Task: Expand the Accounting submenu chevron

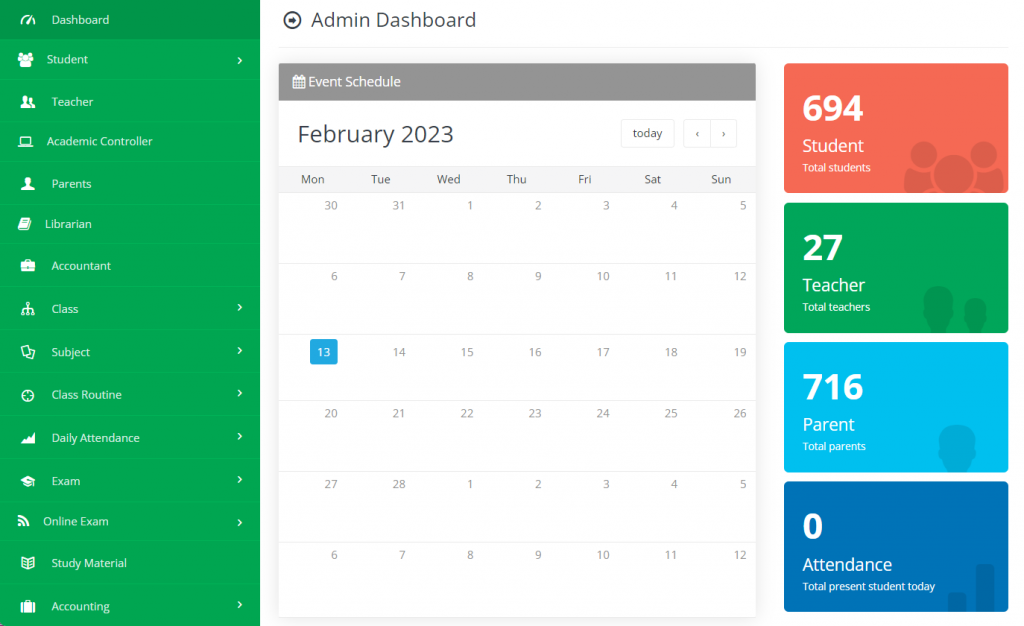Action: click(239, 605)
